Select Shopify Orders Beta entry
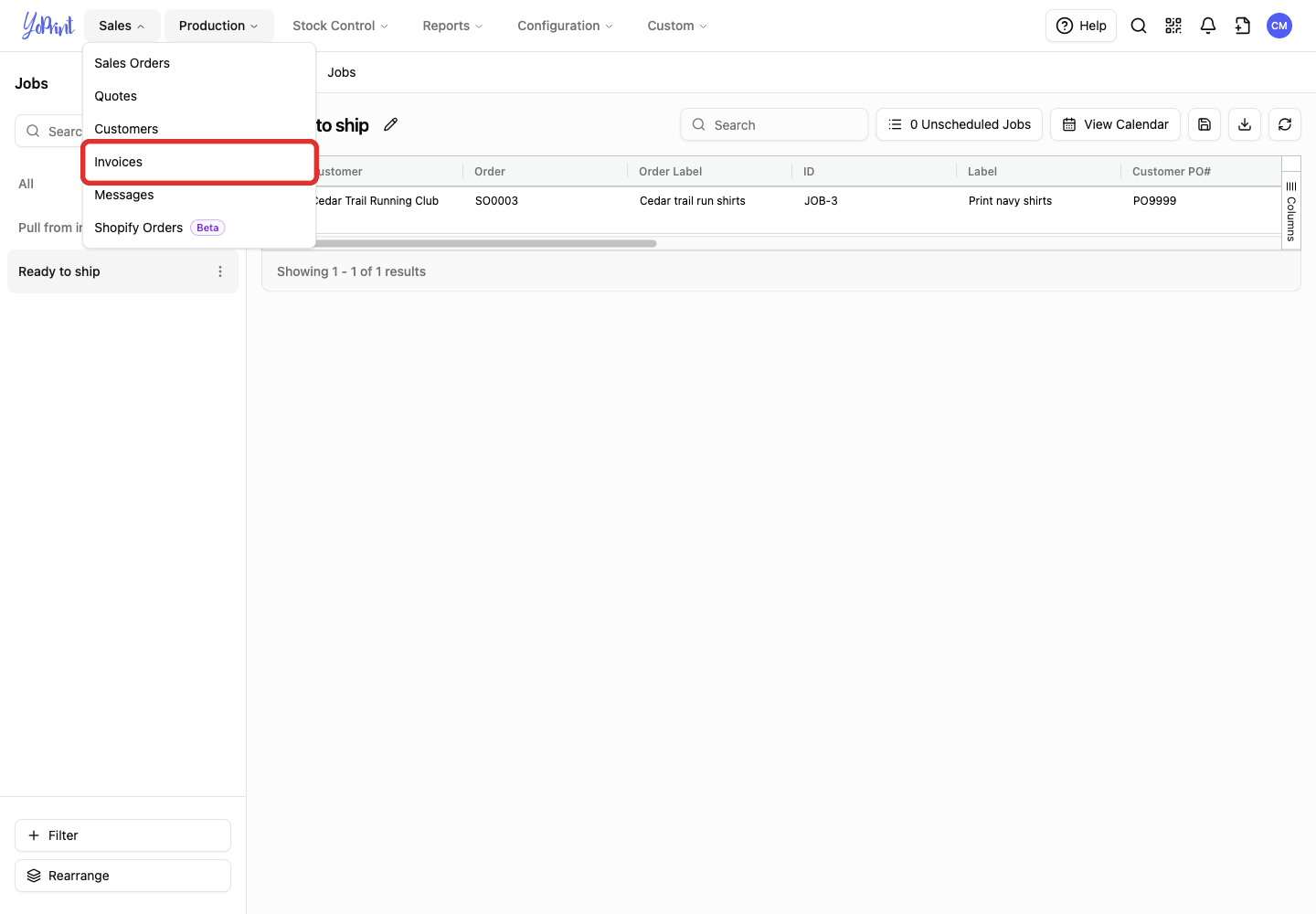1316x914 pixels. click(199, 228)
